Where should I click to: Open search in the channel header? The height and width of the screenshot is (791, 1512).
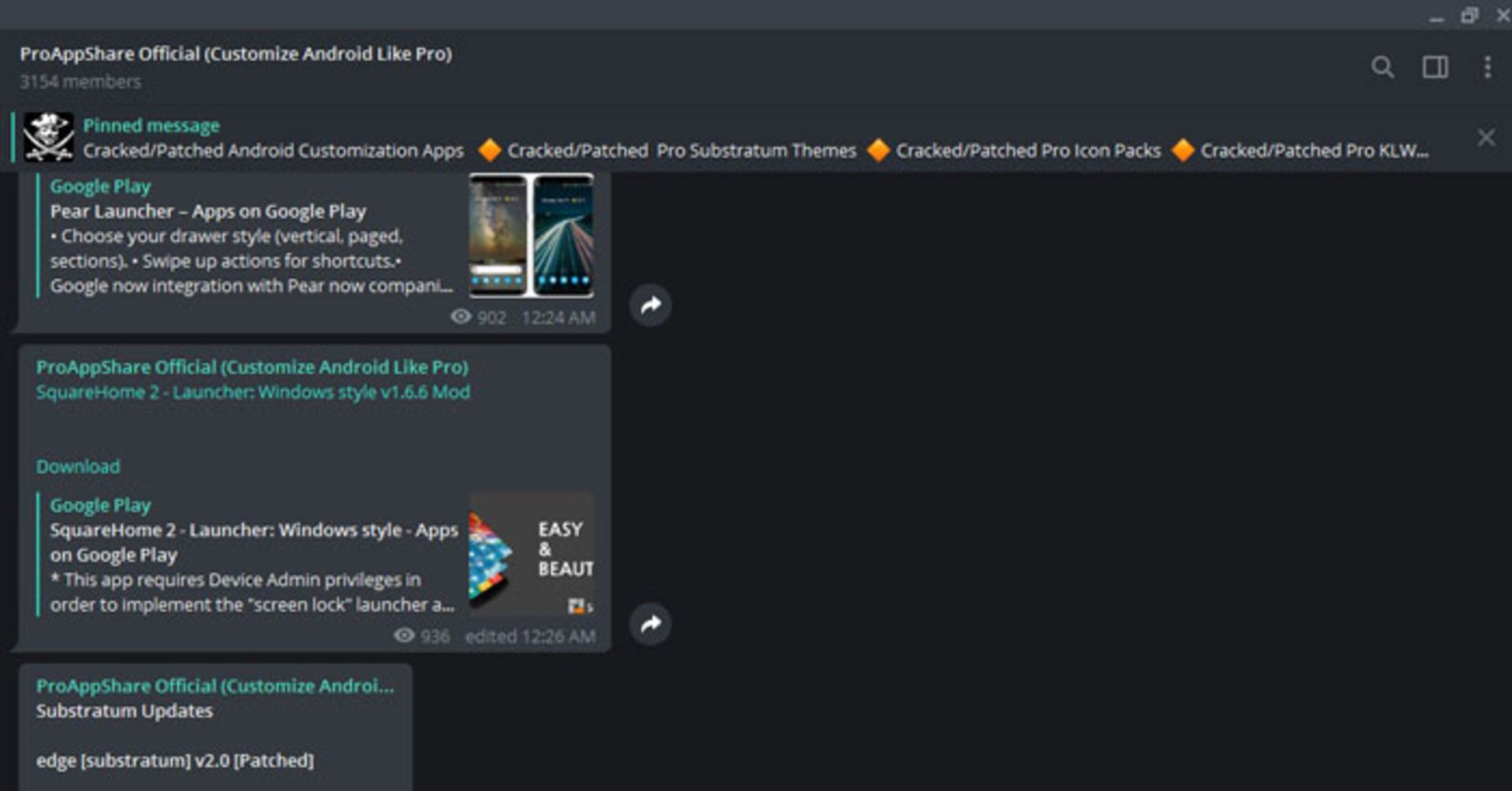click(x=1382, y=67)
